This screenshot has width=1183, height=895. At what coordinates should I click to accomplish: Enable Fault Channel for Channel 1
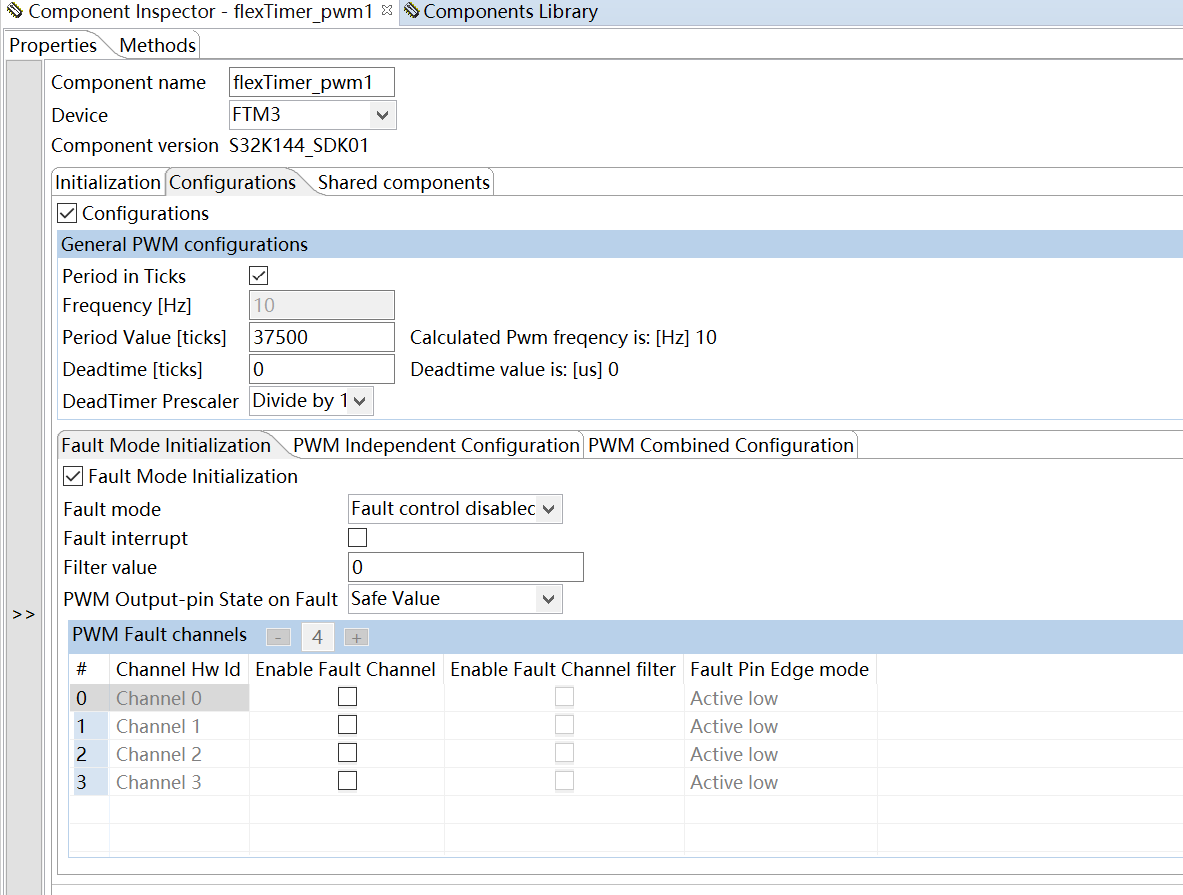(x=347, y=724)
